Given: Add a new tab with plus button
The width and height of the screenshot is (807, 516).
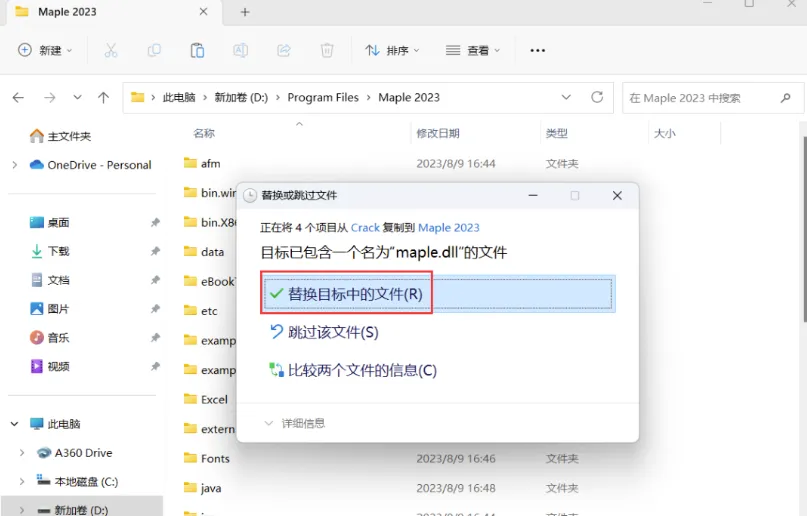Looking at the screenshot, I should click(x=245, y=12).
